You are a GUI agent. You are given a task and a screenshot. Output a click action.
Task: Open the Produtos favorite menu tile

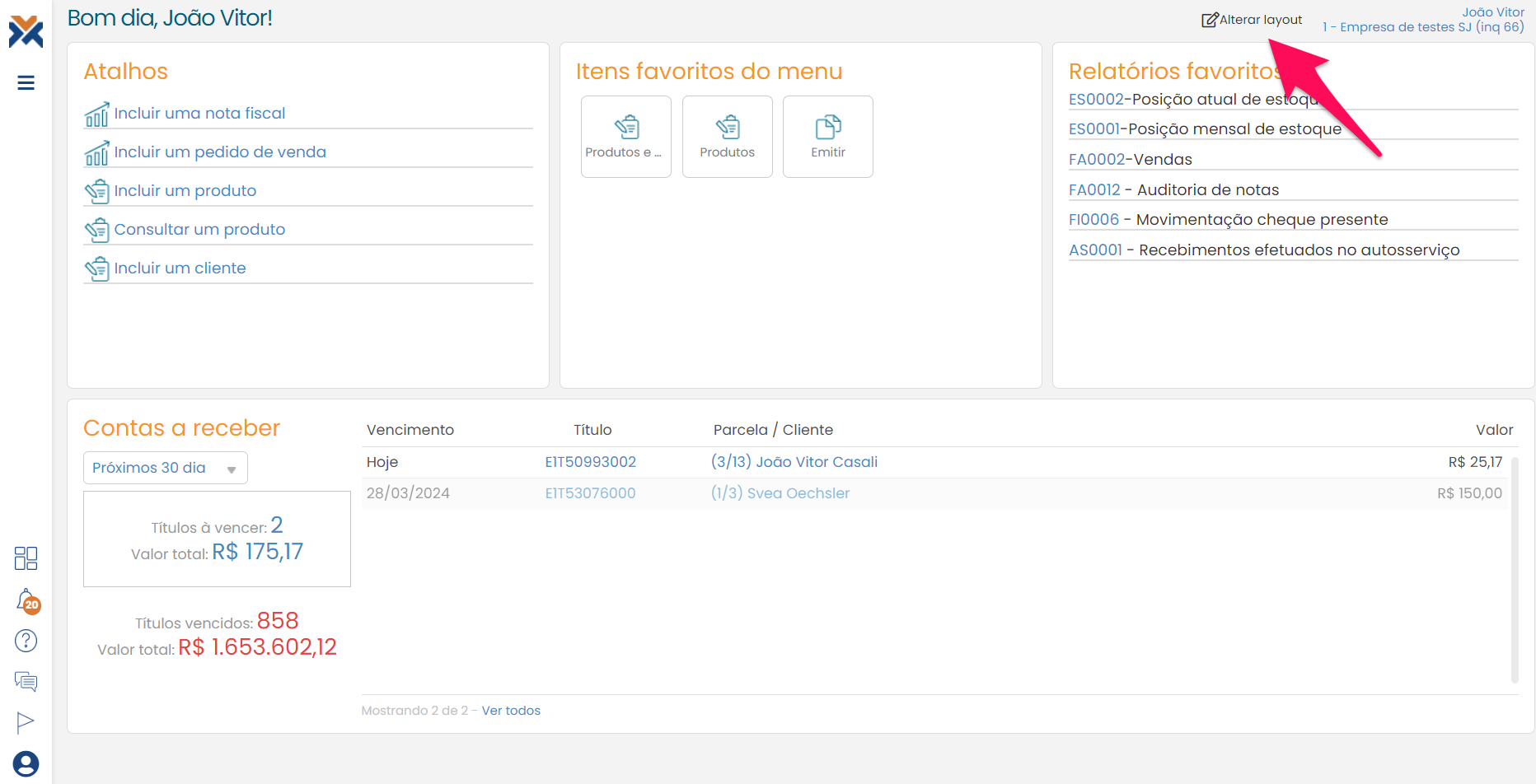pyautogui.click(x=727, y=137)
